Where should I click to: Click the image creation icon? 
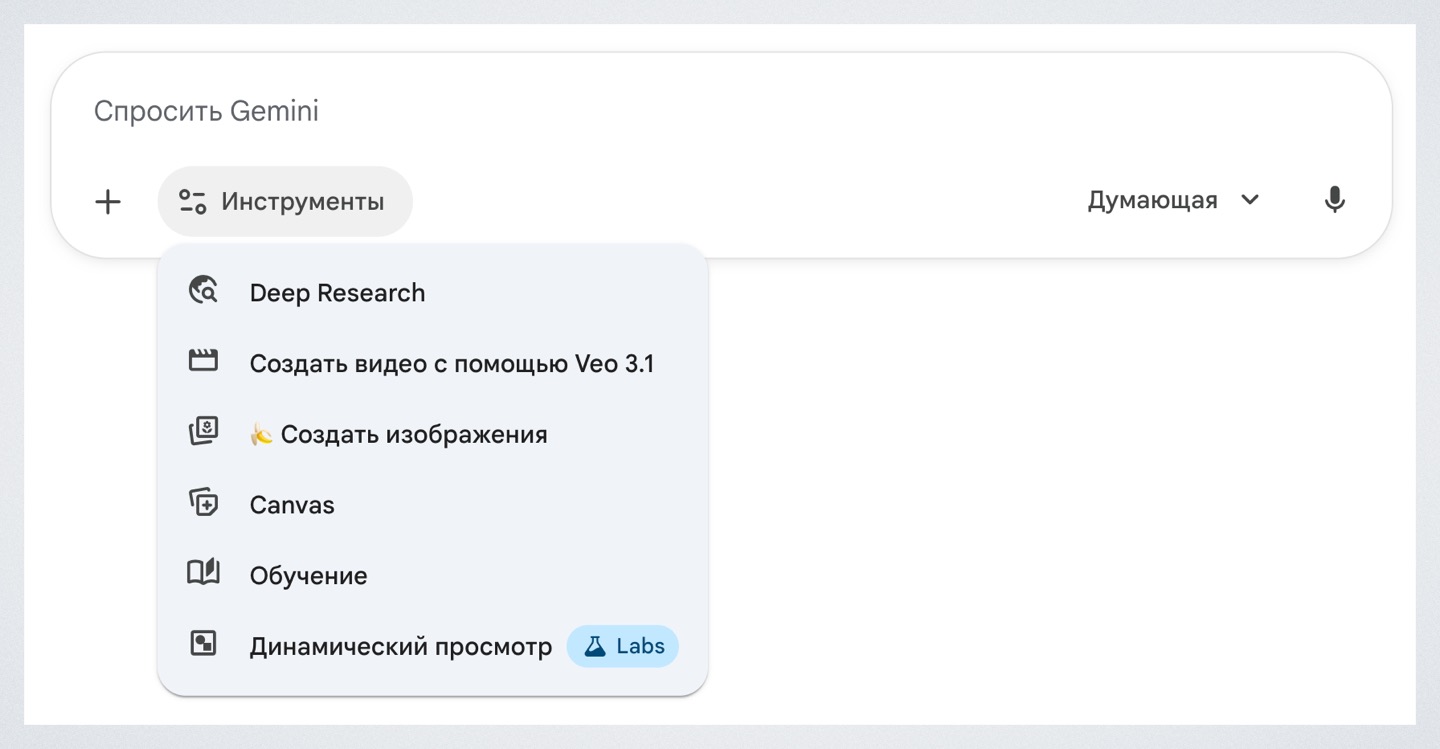tap(203, 433)
